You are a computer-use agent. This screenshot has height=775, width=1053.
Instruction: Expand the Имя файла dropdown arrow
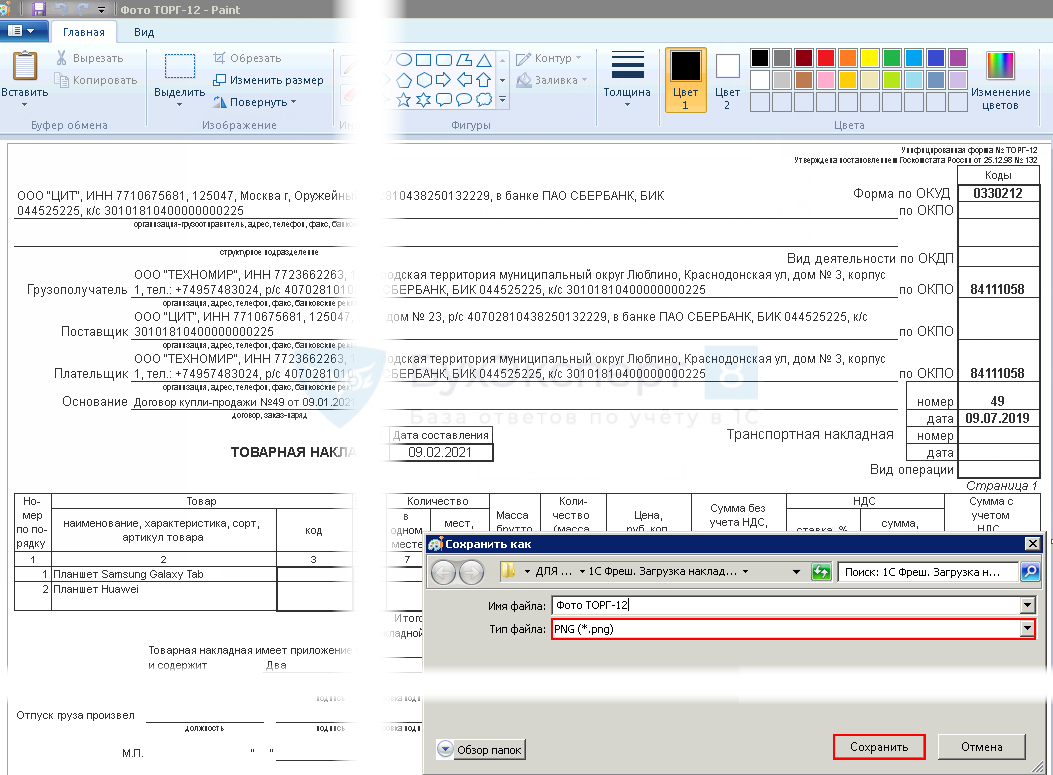(x=1027, y=605)
